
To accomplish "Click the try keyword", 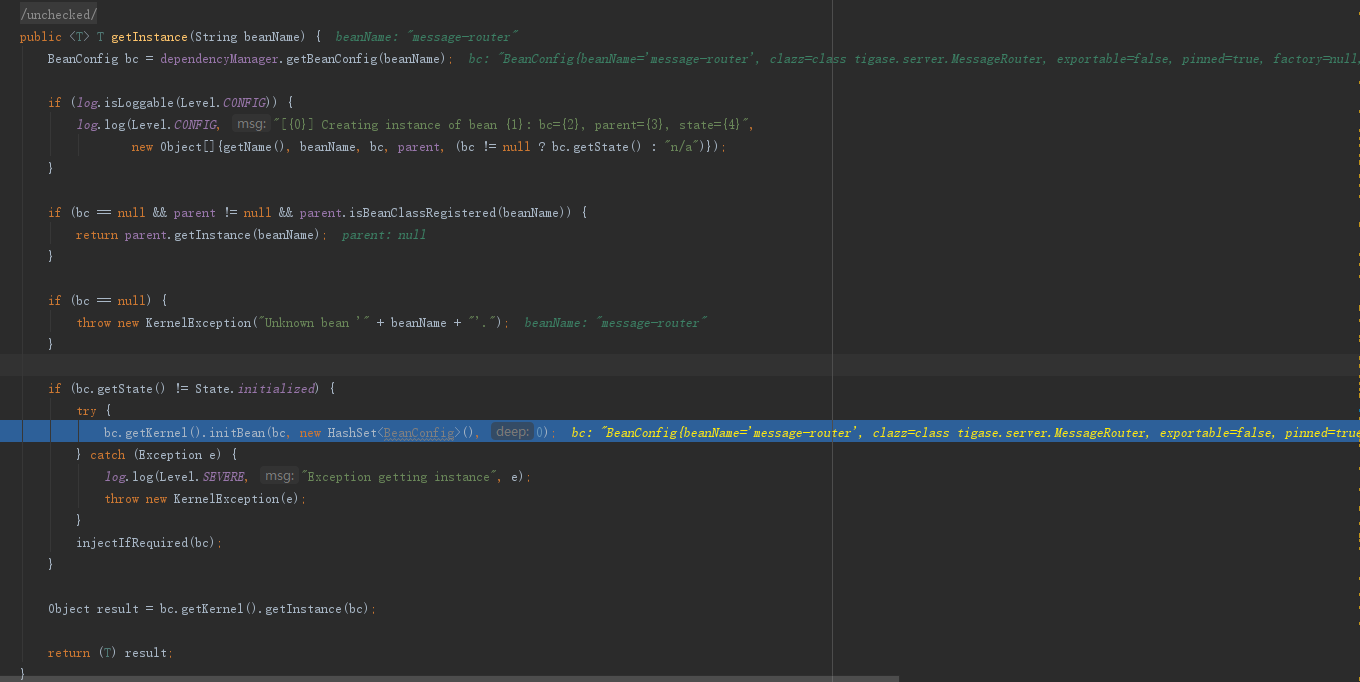I will (87, 411).
